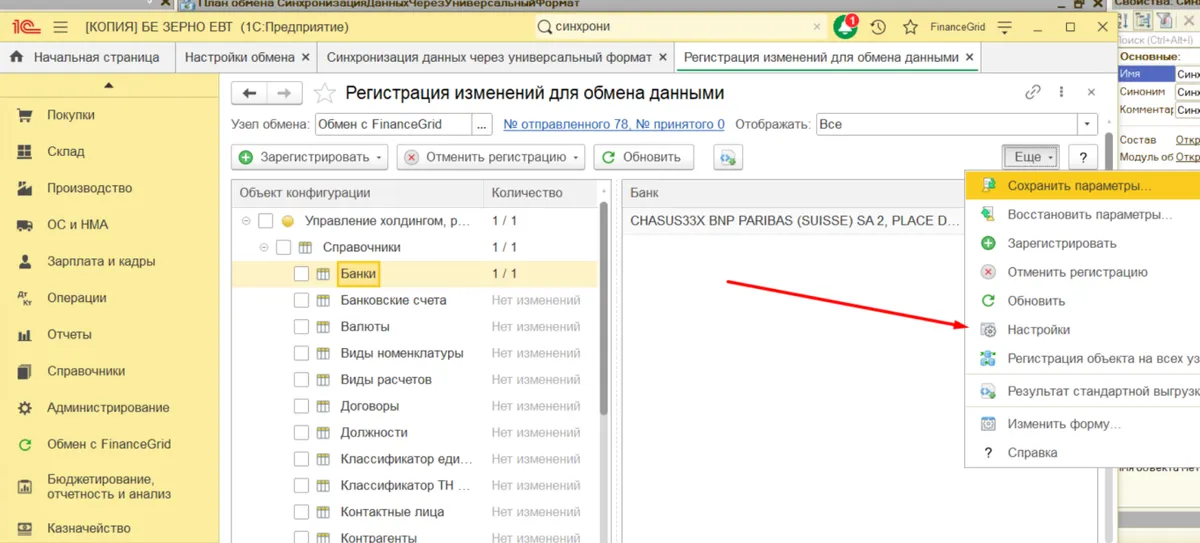Tick the Должности checkbox
The height and width of the screenshot is (543, 1200).
coord(301,433)
